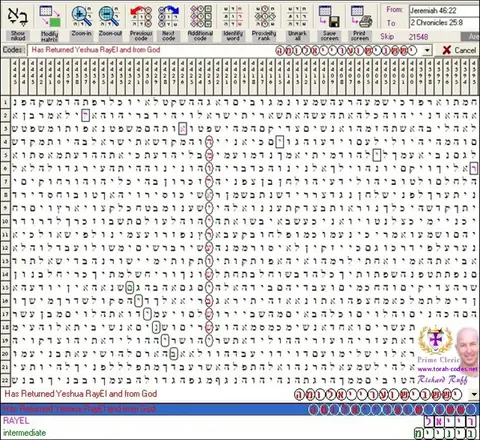The width and height of the screenshot is (480, 440).
Task: Click matrix row header 2
Action: click(x=5, y=116)
